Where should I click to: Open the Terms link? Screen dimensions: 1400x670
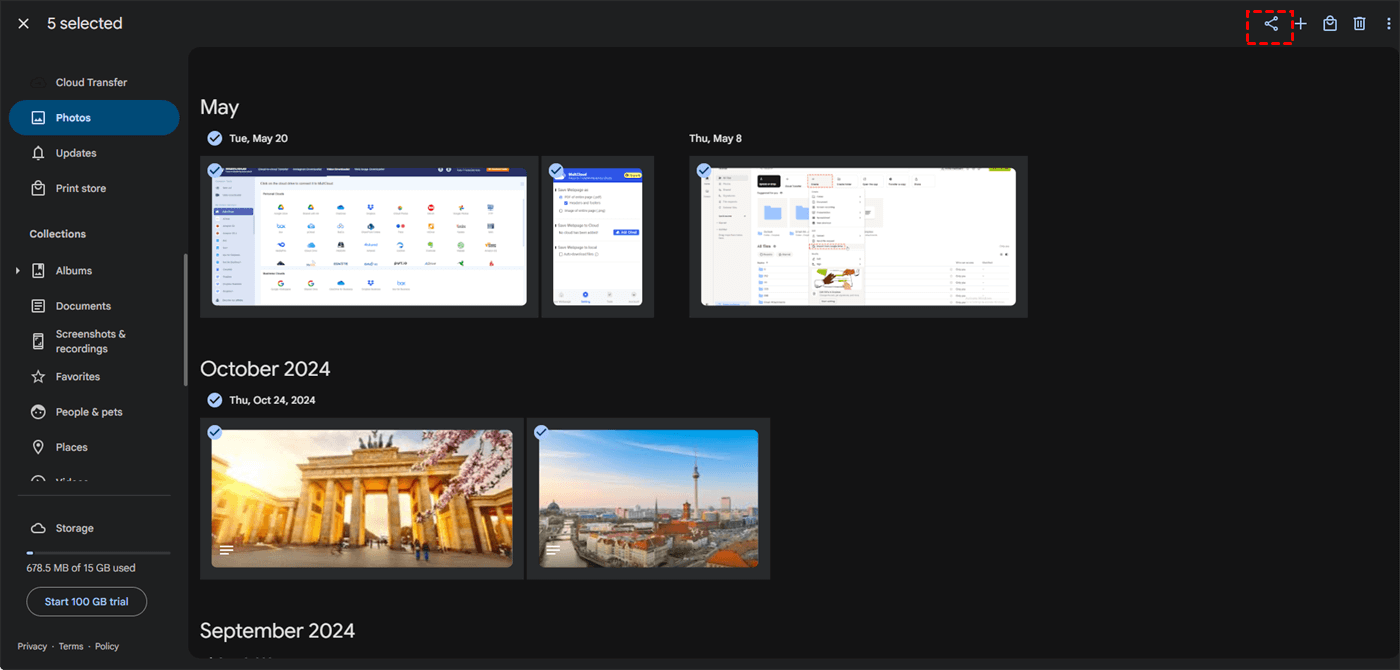(x=71, y=646)
